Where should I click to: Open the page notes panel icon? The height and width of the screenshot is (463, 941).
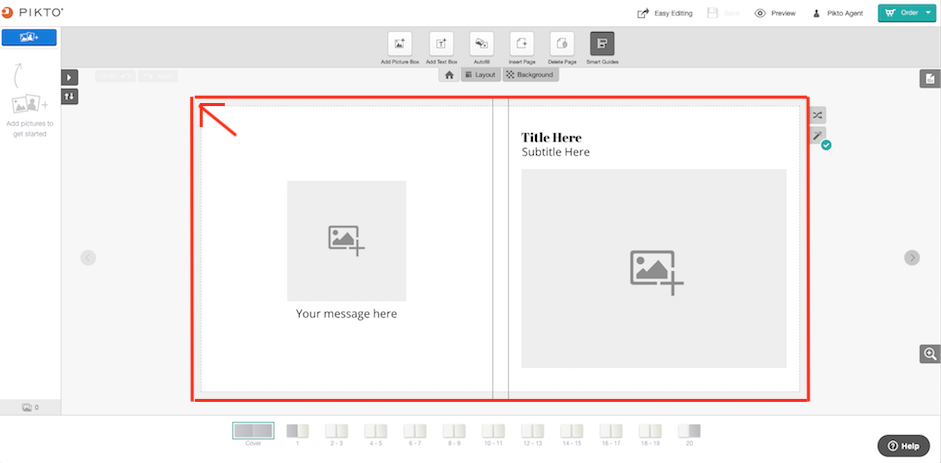click(930, 79)
